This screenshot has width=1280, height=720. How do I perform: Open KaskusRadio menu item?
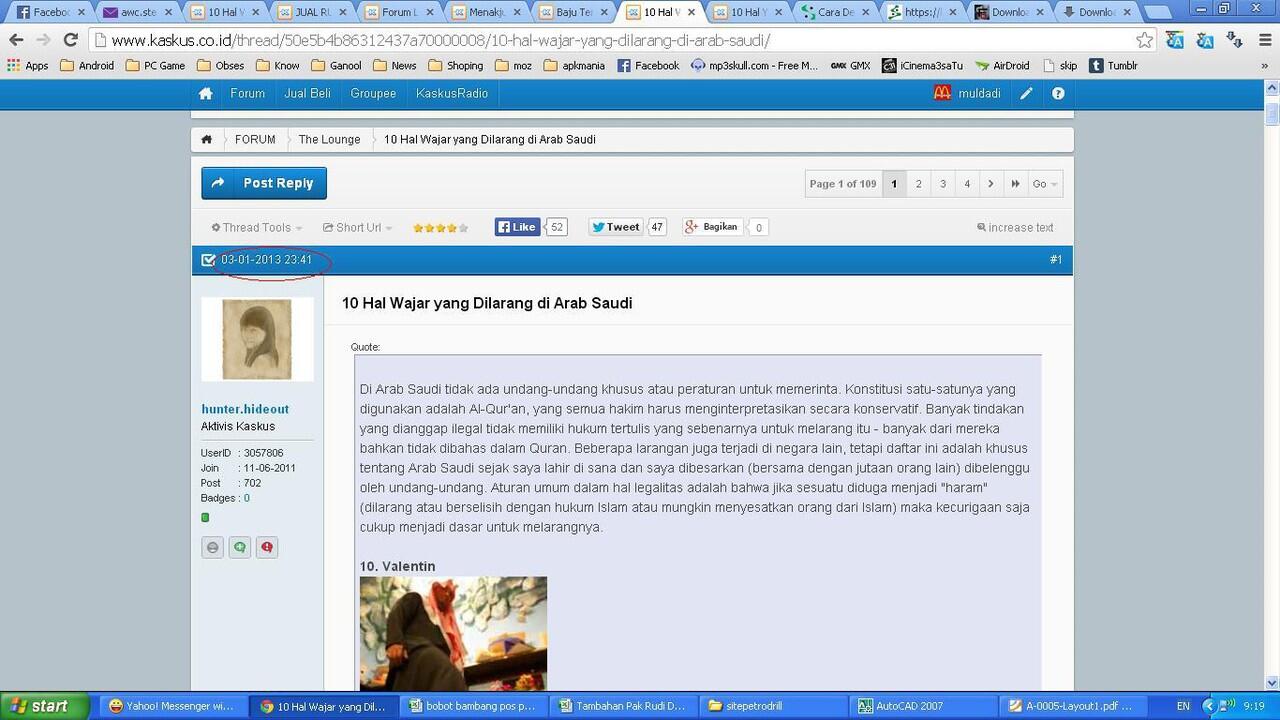point(452,93)
